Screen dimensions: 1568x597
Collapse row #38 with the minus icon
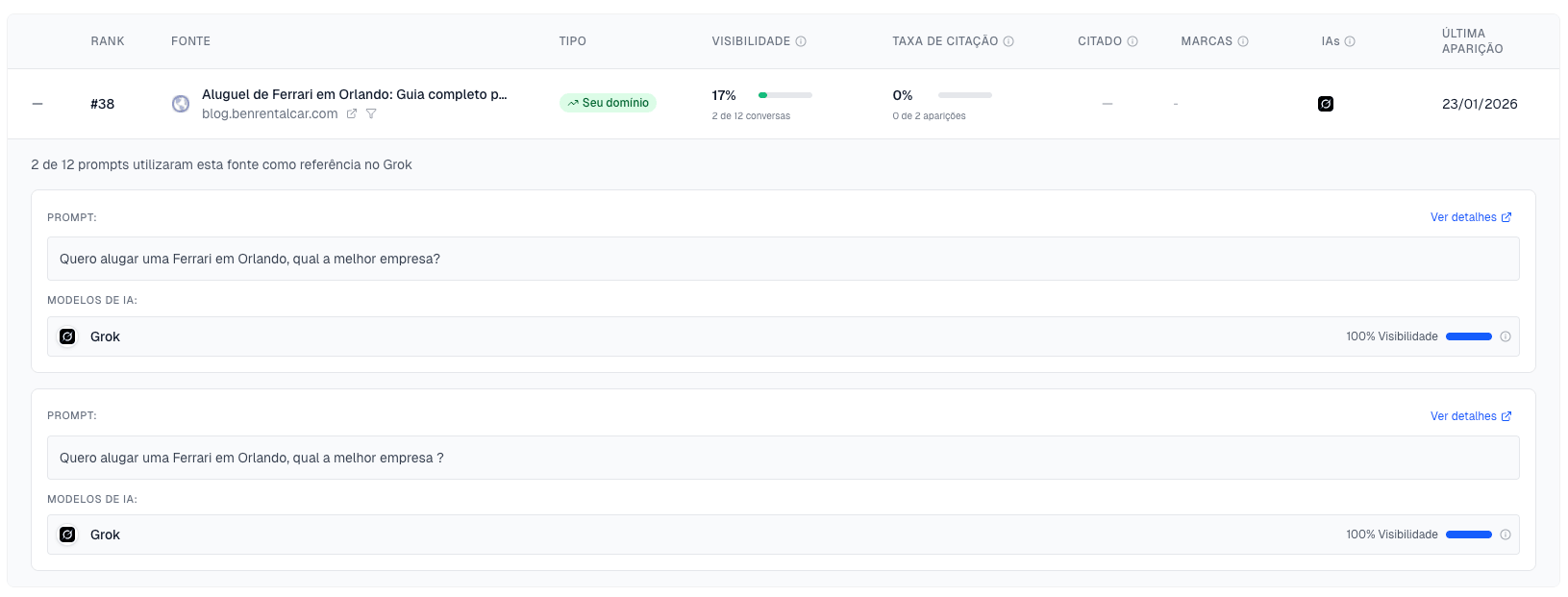coord(37,104)
